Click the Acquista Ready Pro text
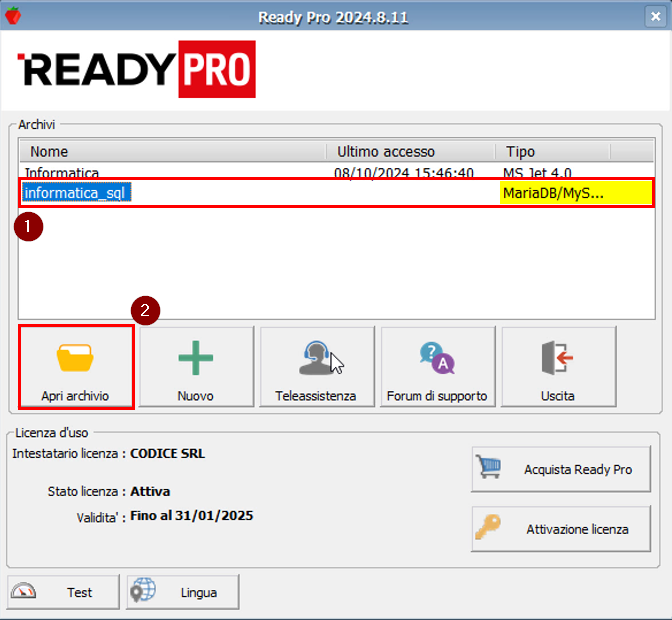 click(x=578, y=470)
